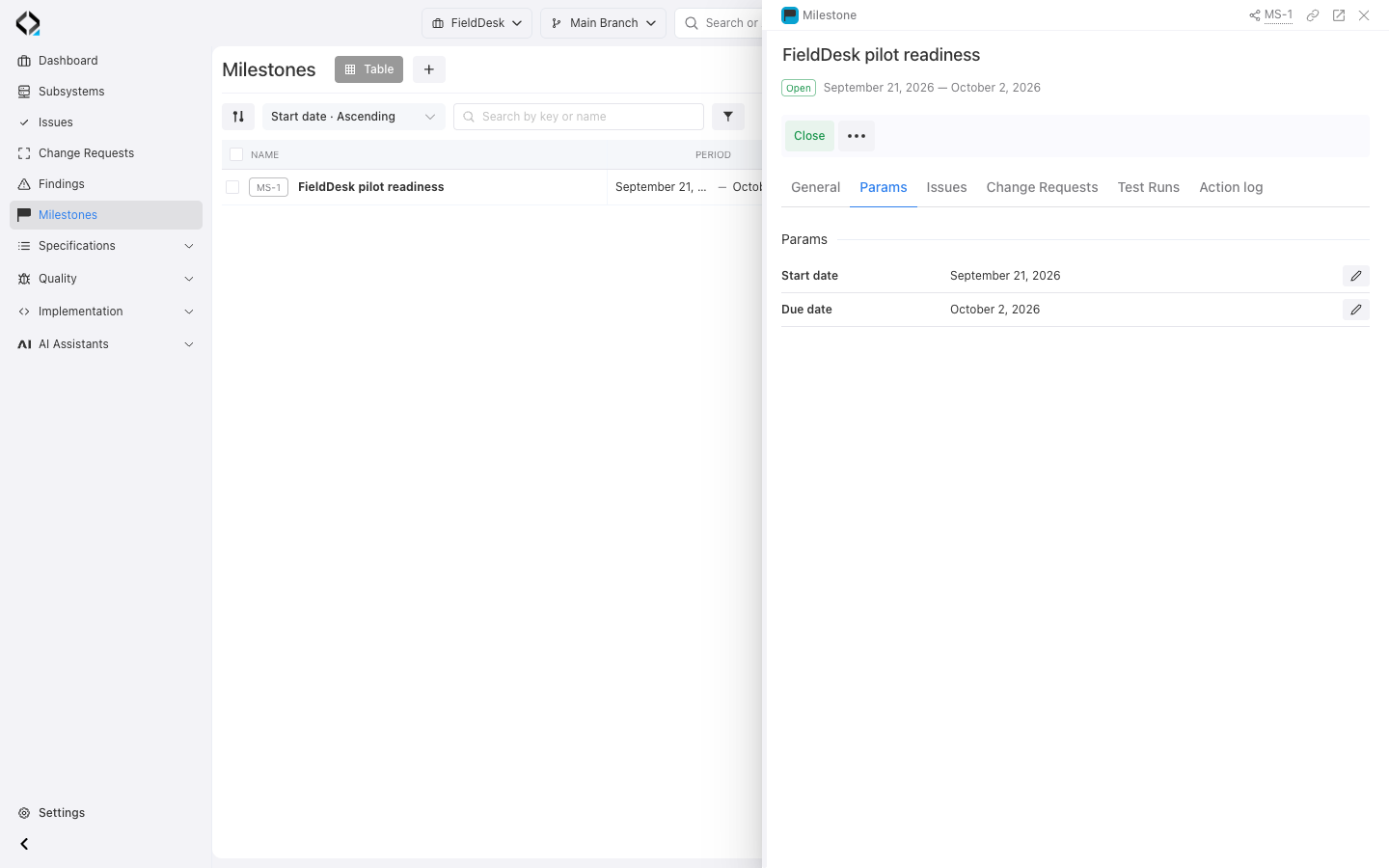Screen dimensions: 1389x868
Task: Open the FieldDesk project dropdown
Action: tap(477, 23)
